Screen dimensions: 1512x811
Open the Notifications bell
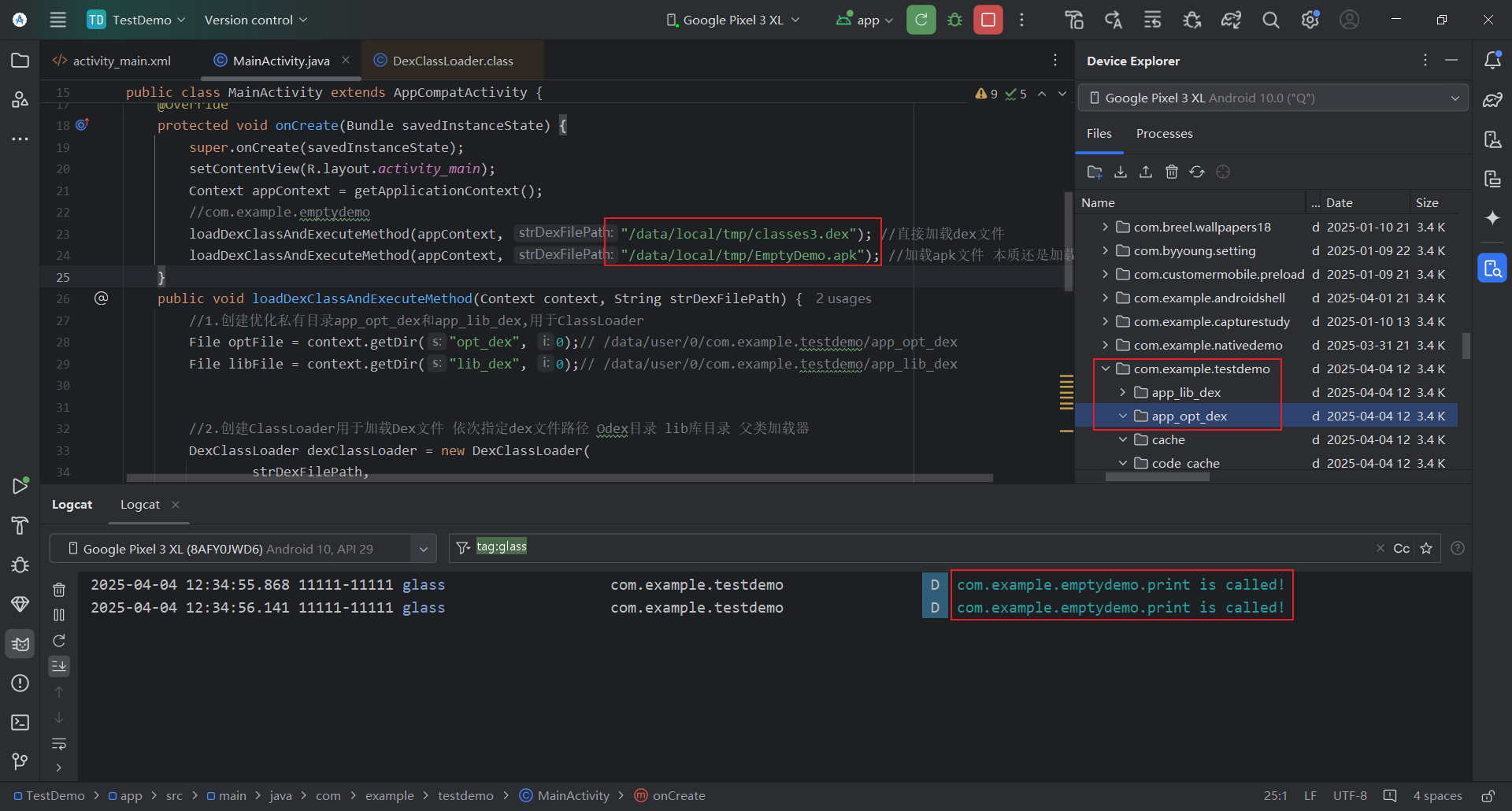[1492, 60]
